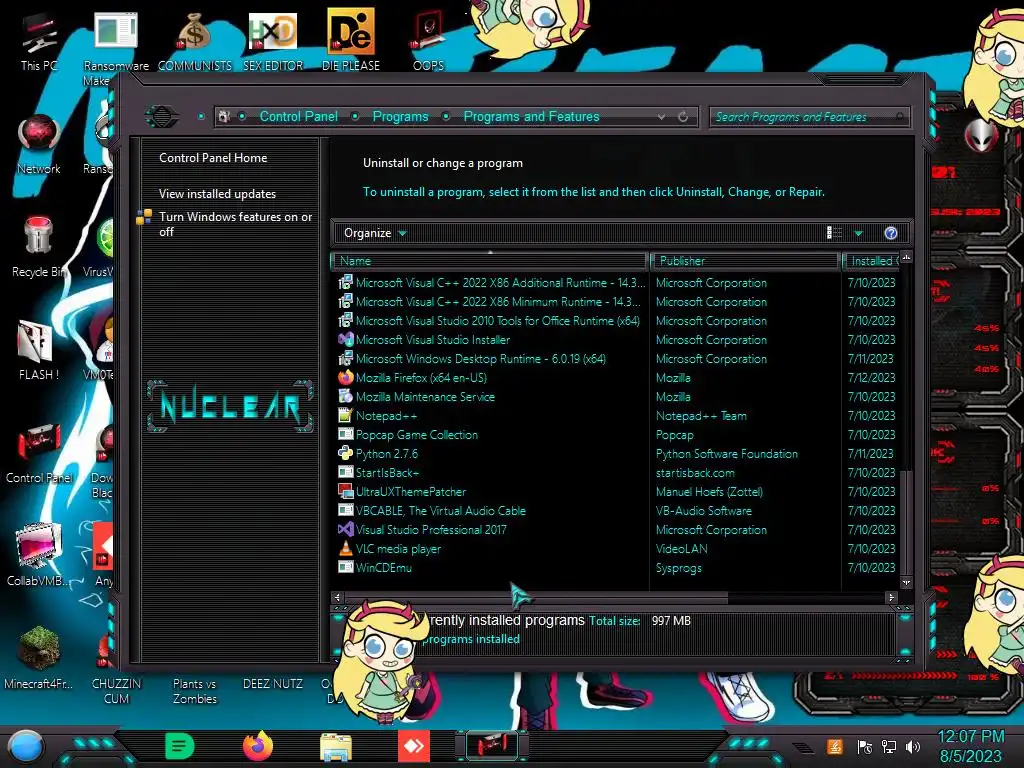This screenshot has height=768, width=1024.
Task: Expand the address bar history dropdown
Action: tap(662, 117)
